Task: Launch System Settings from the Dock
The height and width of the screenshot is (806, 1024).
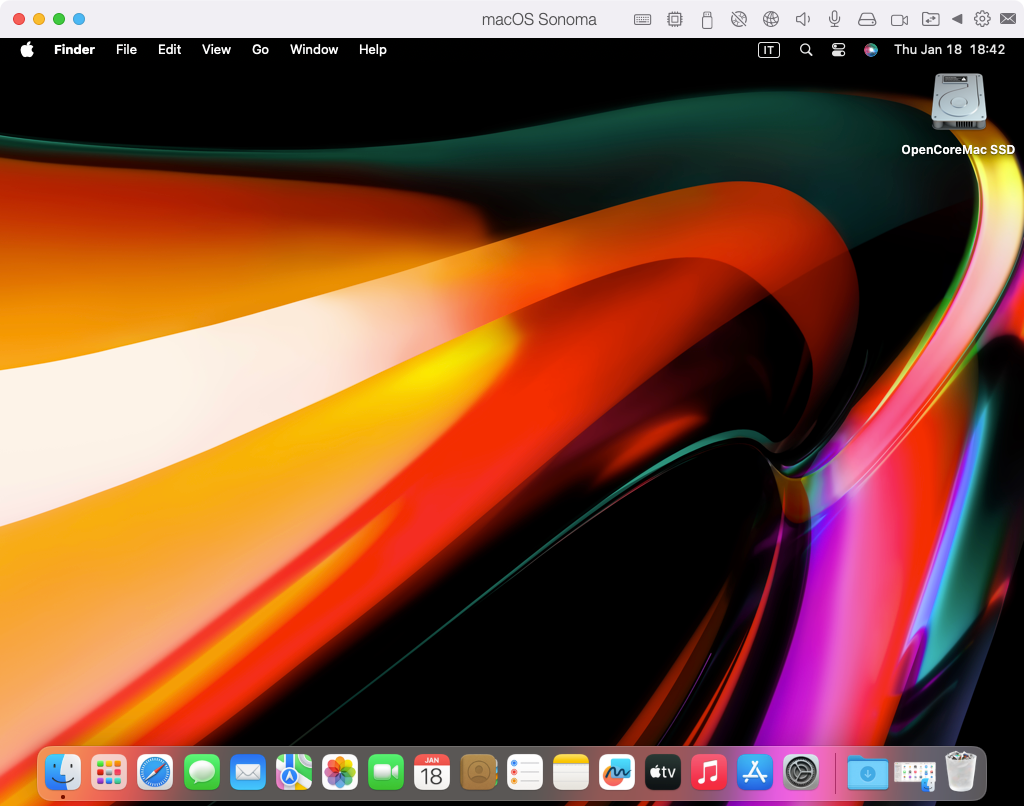Action: click(x=801, y=772)
